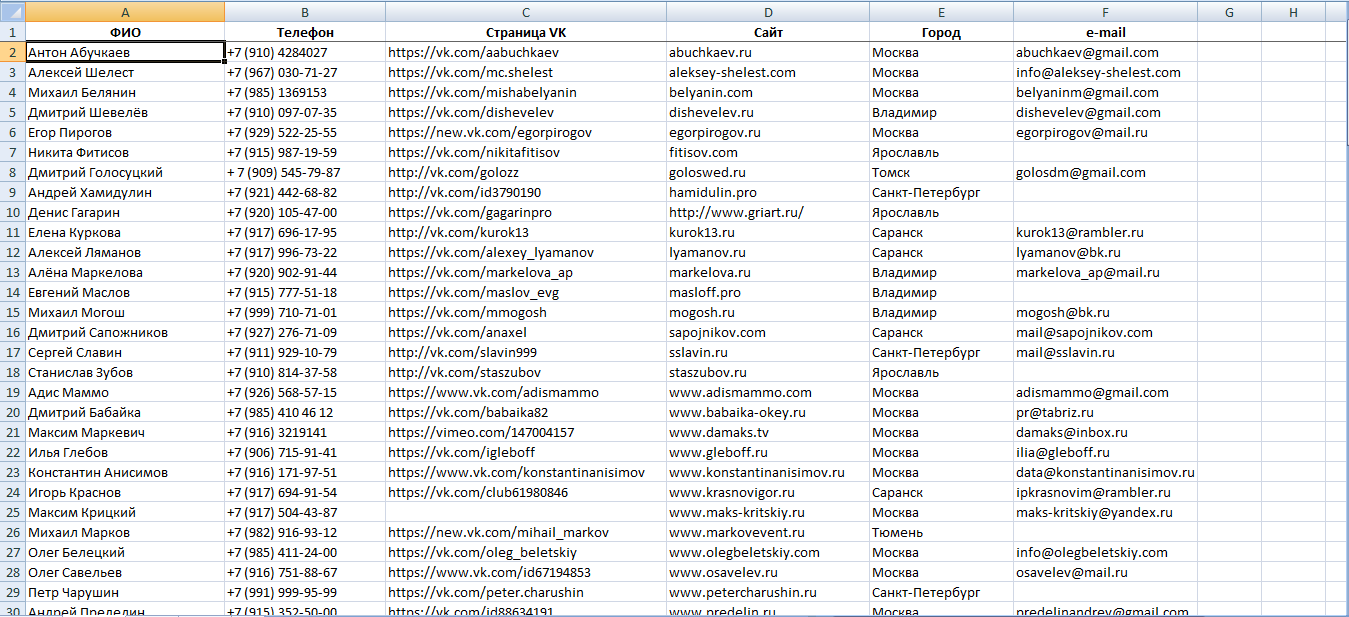Select cell https://vk.com/club61980846

525,492
